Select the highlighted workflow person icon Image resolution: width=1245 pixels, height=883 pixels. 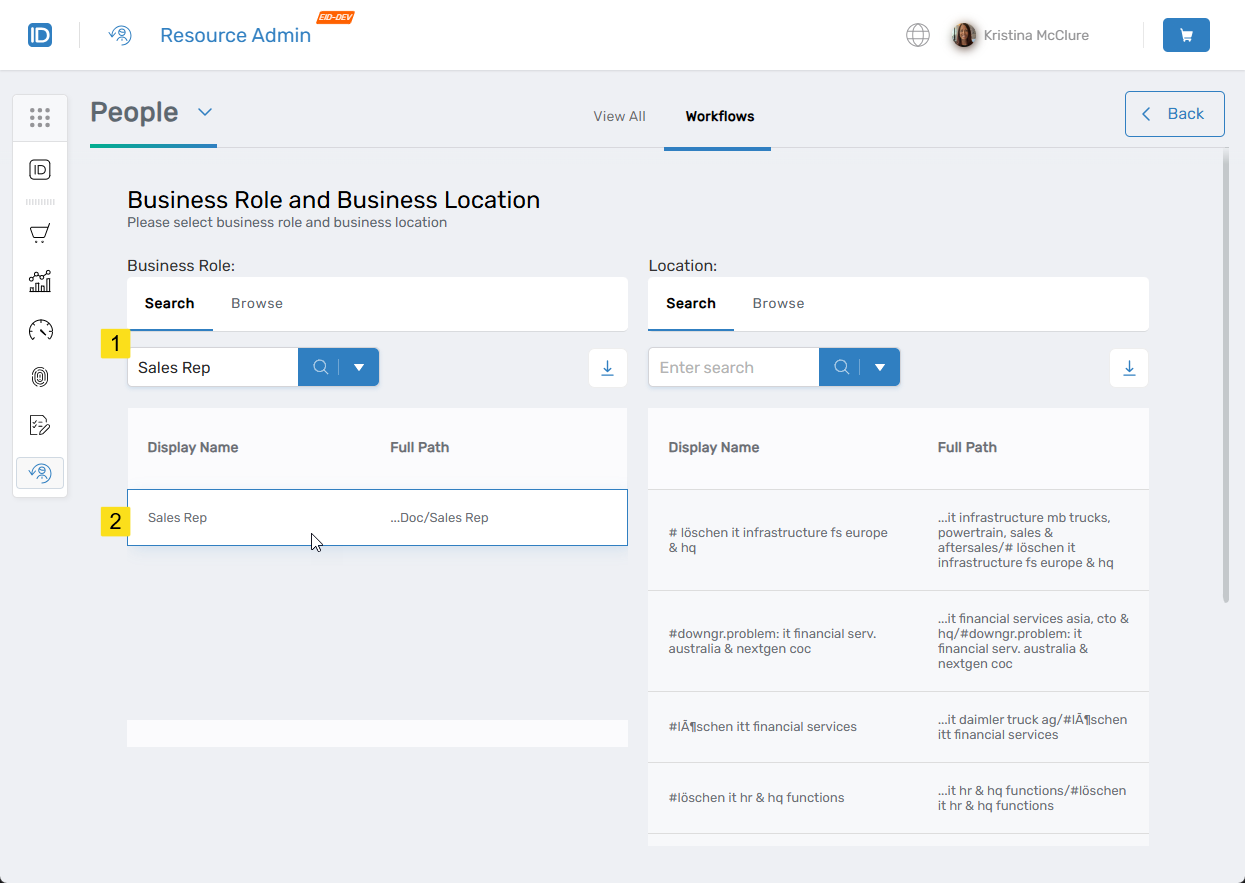40,472
